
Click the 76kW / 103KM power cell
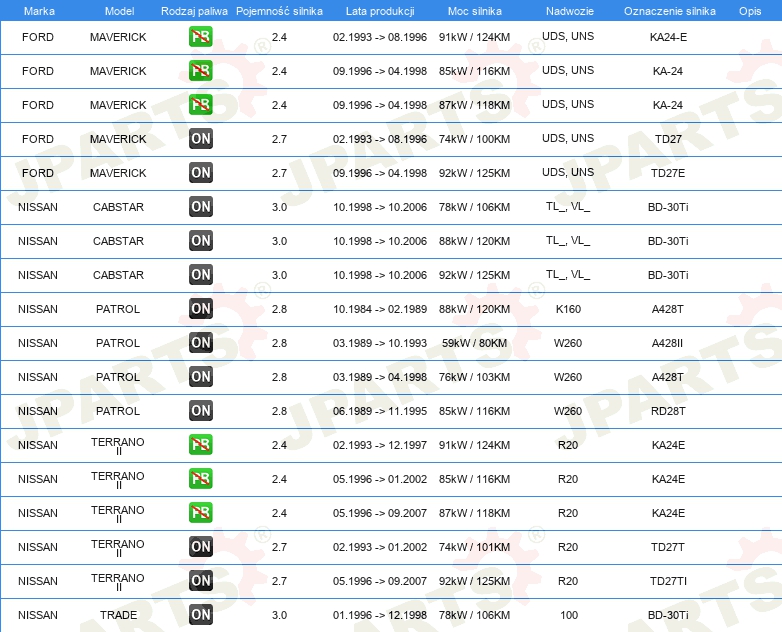tap(474, 377)
